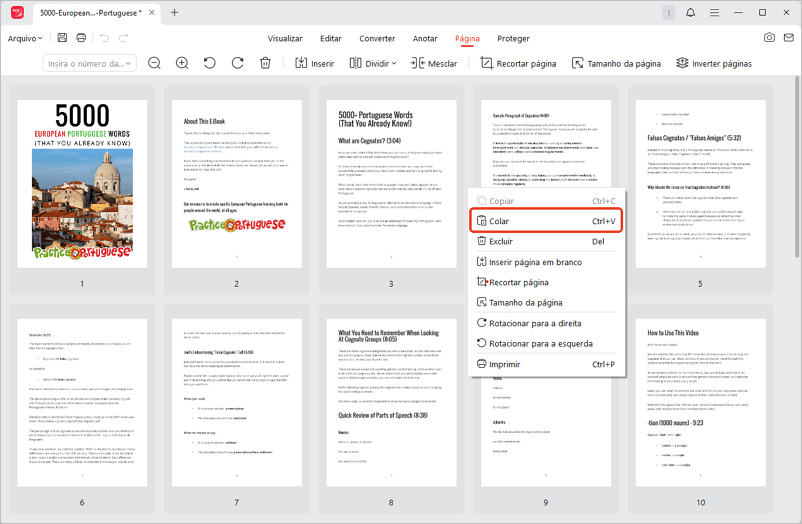Choose Recortar página in context menu
Viewport: 802px width, 524px height.
click(546, 282)
